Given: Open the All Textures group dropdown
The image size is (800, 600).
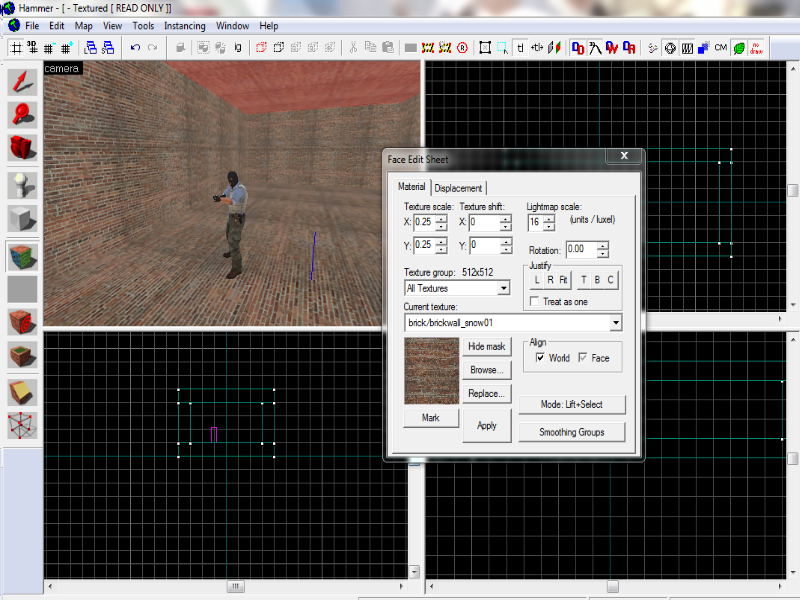Looking at the screenshot, I should (503, 288).
